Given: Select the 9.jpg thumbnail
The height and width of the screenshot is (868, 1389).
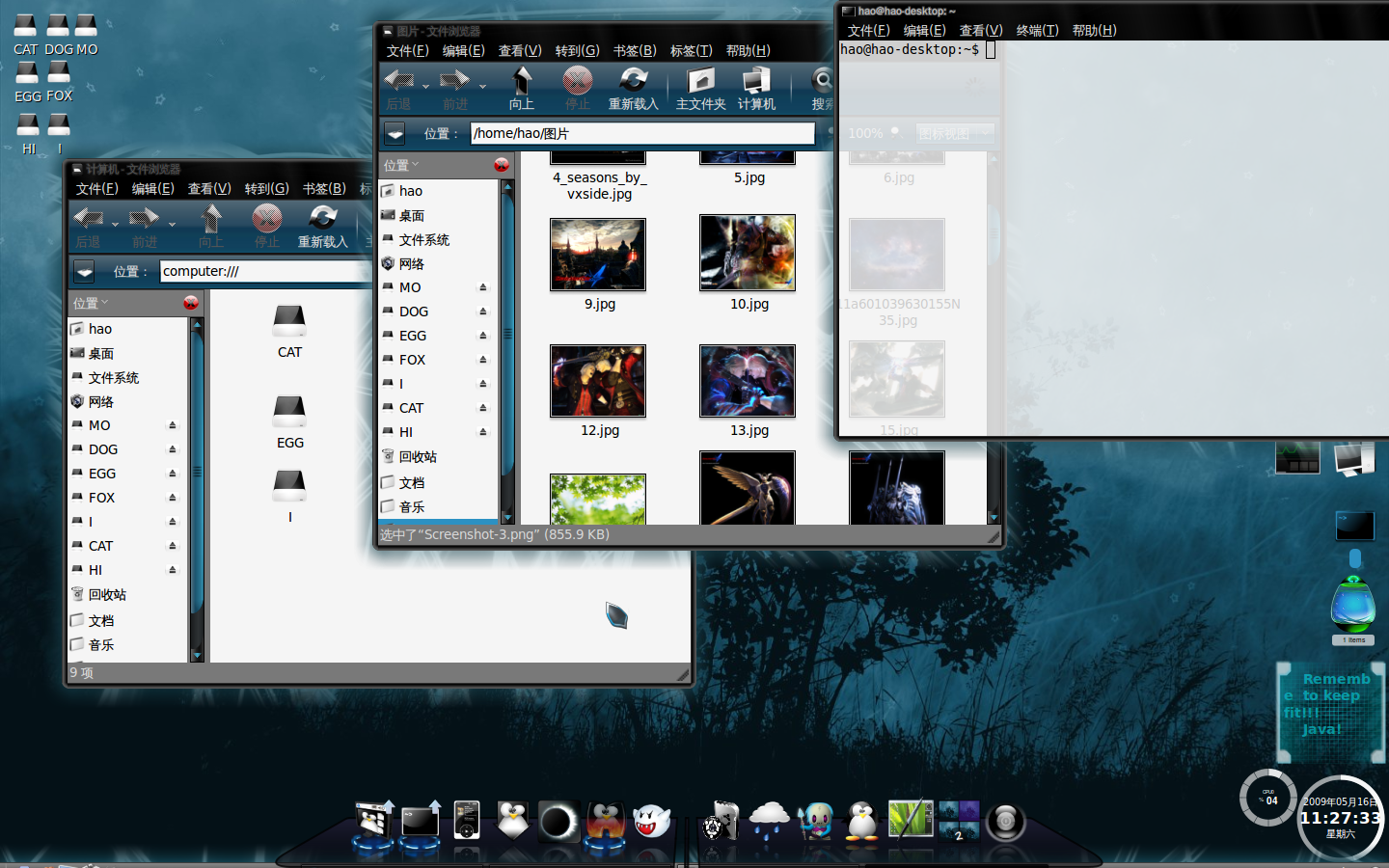Looking at the screenshot, I should click(598, 255).
